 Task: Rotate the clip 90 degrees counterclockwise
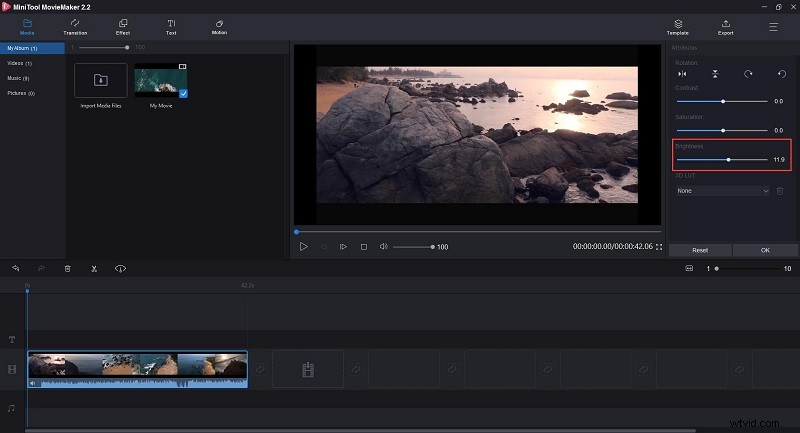coord(782,74)
